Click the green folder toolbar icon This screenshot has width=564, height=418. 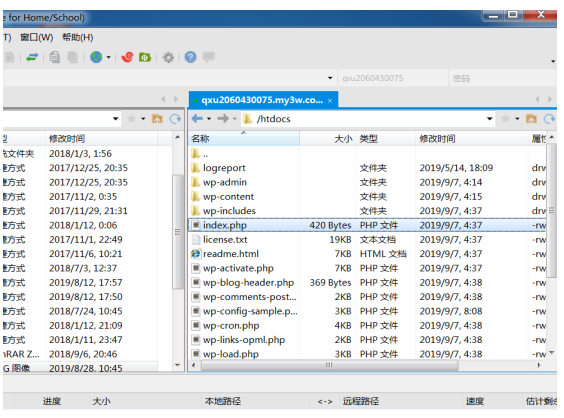tap(145, 57)
